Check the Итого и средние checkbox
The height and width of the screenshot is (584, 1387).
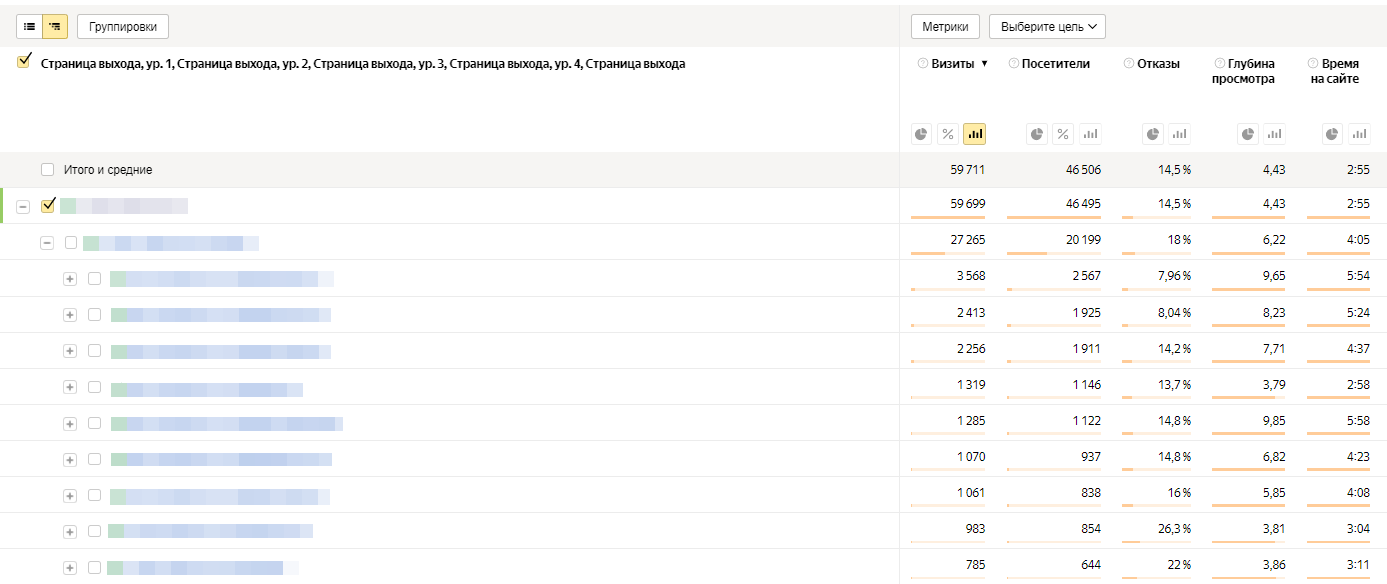(47, 170)
